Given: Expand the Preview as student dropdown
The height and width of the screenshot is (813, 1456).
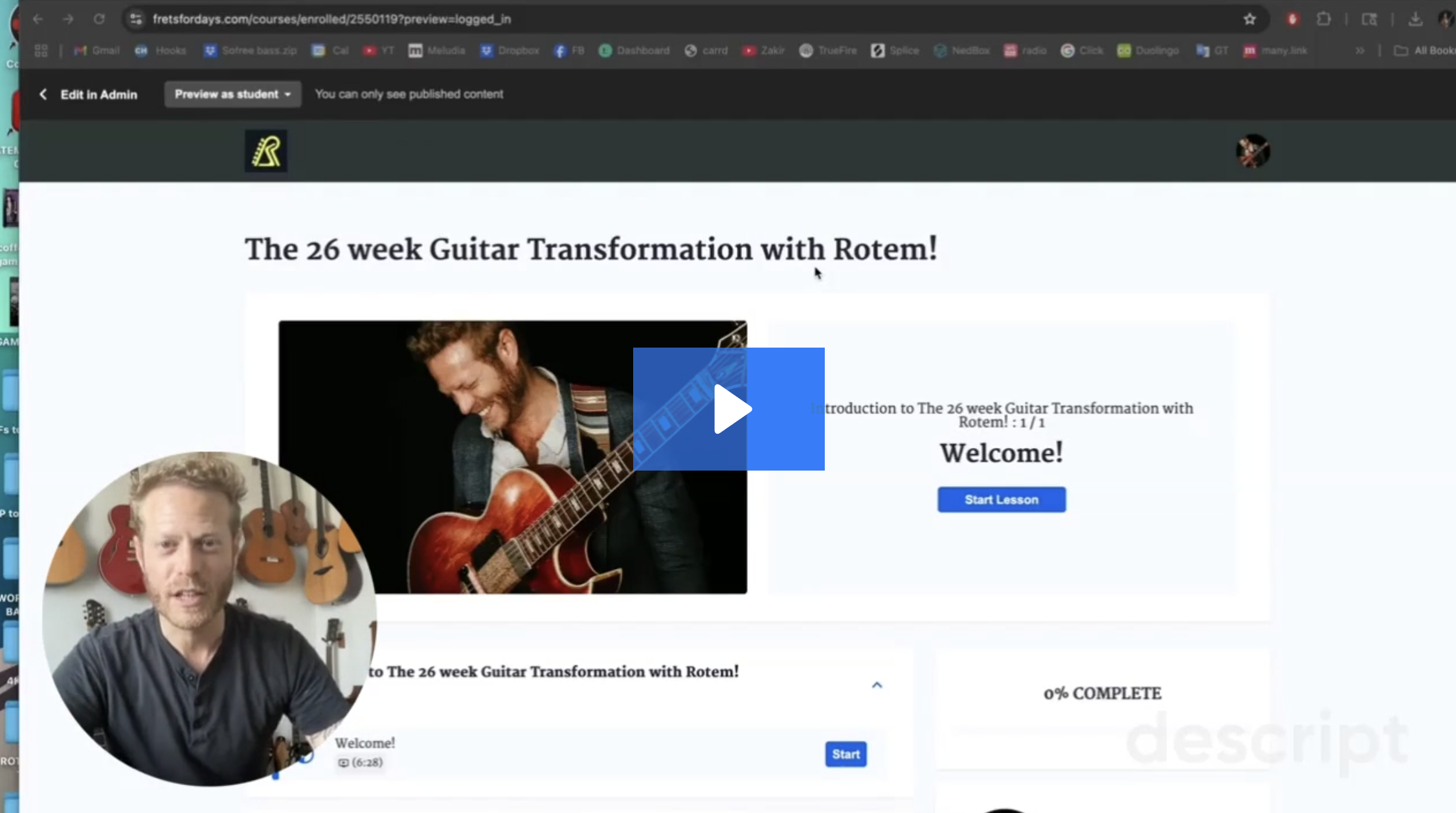Looking at the screenshot, I should [x=232, y=95].
